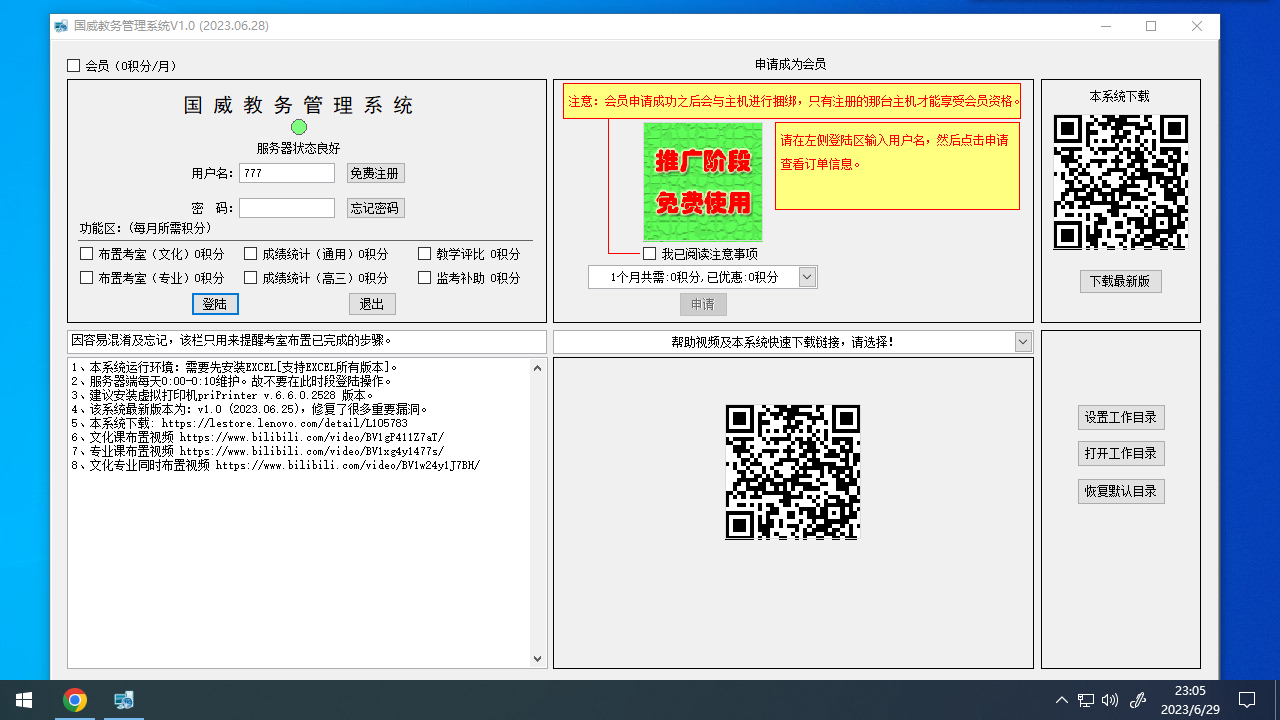Enable the 会员 membership checkbox

[74, 66]
